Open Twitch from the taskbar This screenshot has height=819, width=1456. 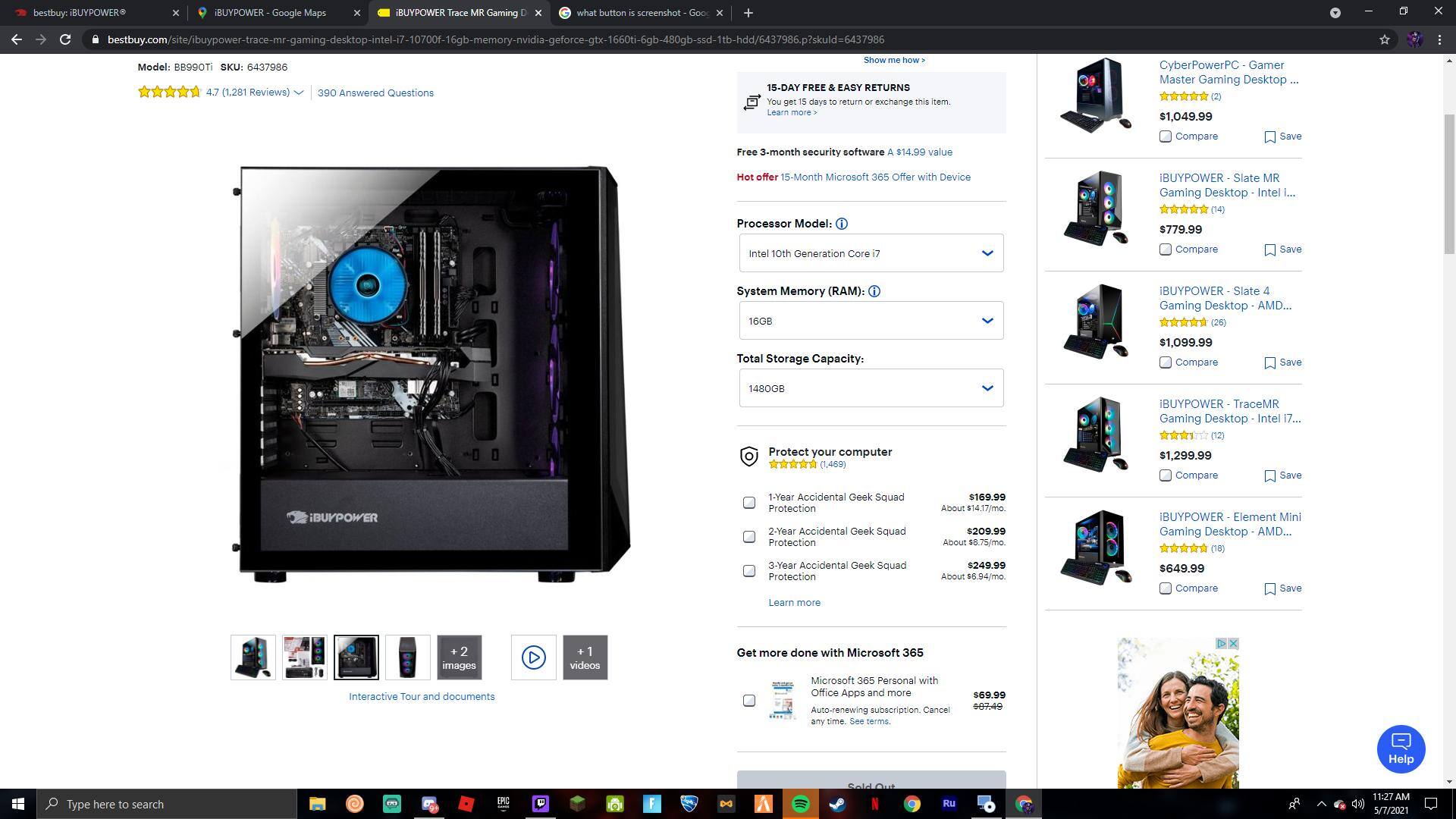tap(541, 804)
